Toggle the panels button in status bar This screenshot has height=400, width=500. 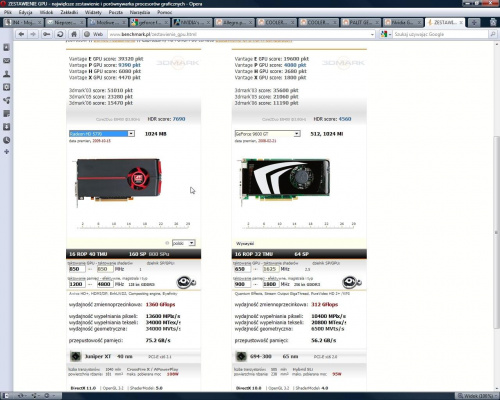pyautogui.click(x=6, y=396)
